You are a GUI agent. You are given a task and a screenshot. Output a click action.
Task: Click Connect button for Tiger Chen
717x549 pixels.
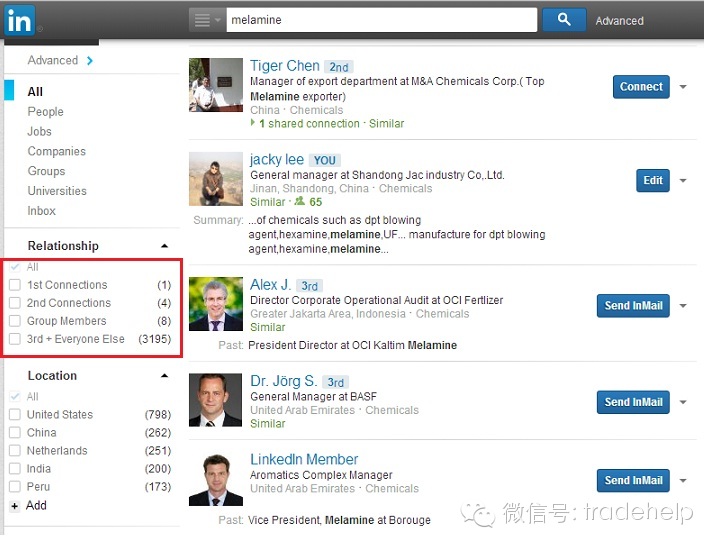tap(641, 87)
